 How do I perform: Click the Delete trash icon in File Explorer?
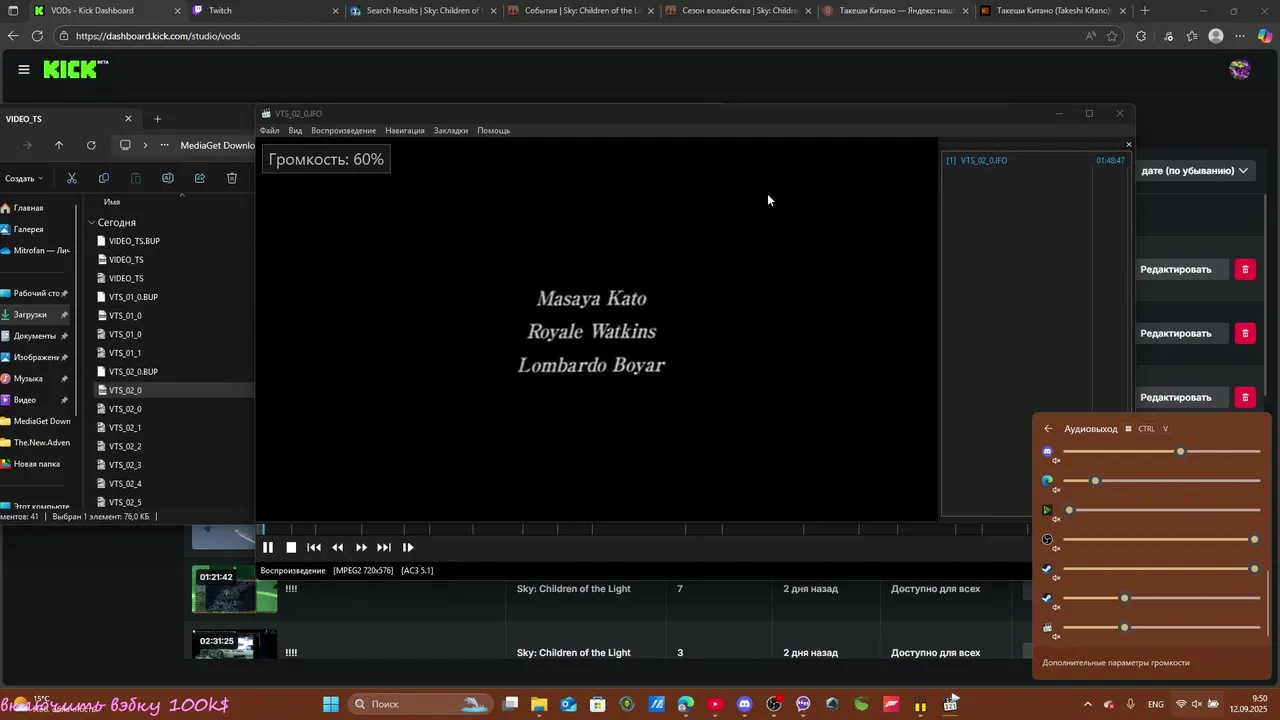pos(232,178)
